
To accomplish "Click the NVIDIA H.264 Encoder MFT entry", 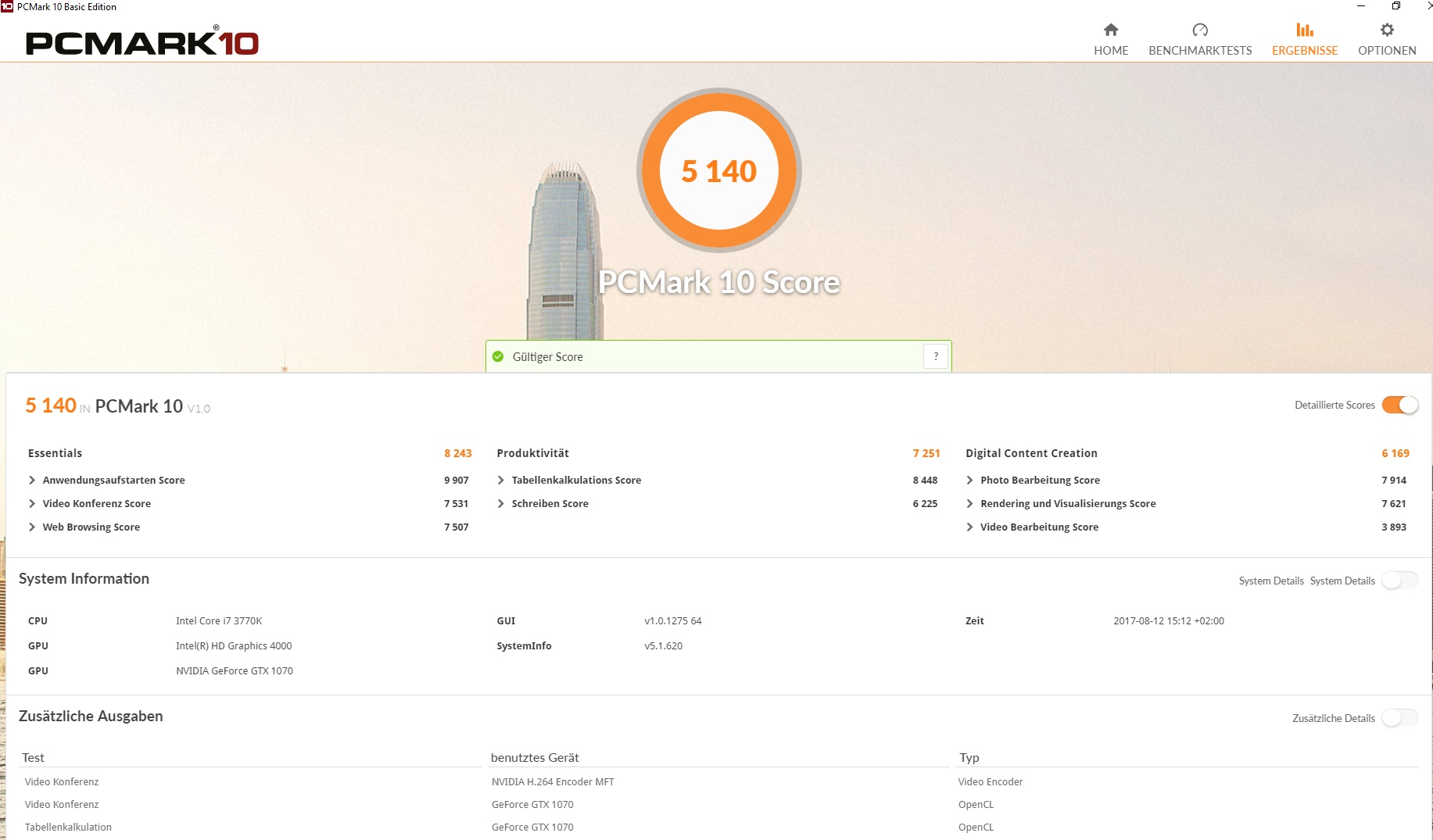I will (x=553, y=782).
